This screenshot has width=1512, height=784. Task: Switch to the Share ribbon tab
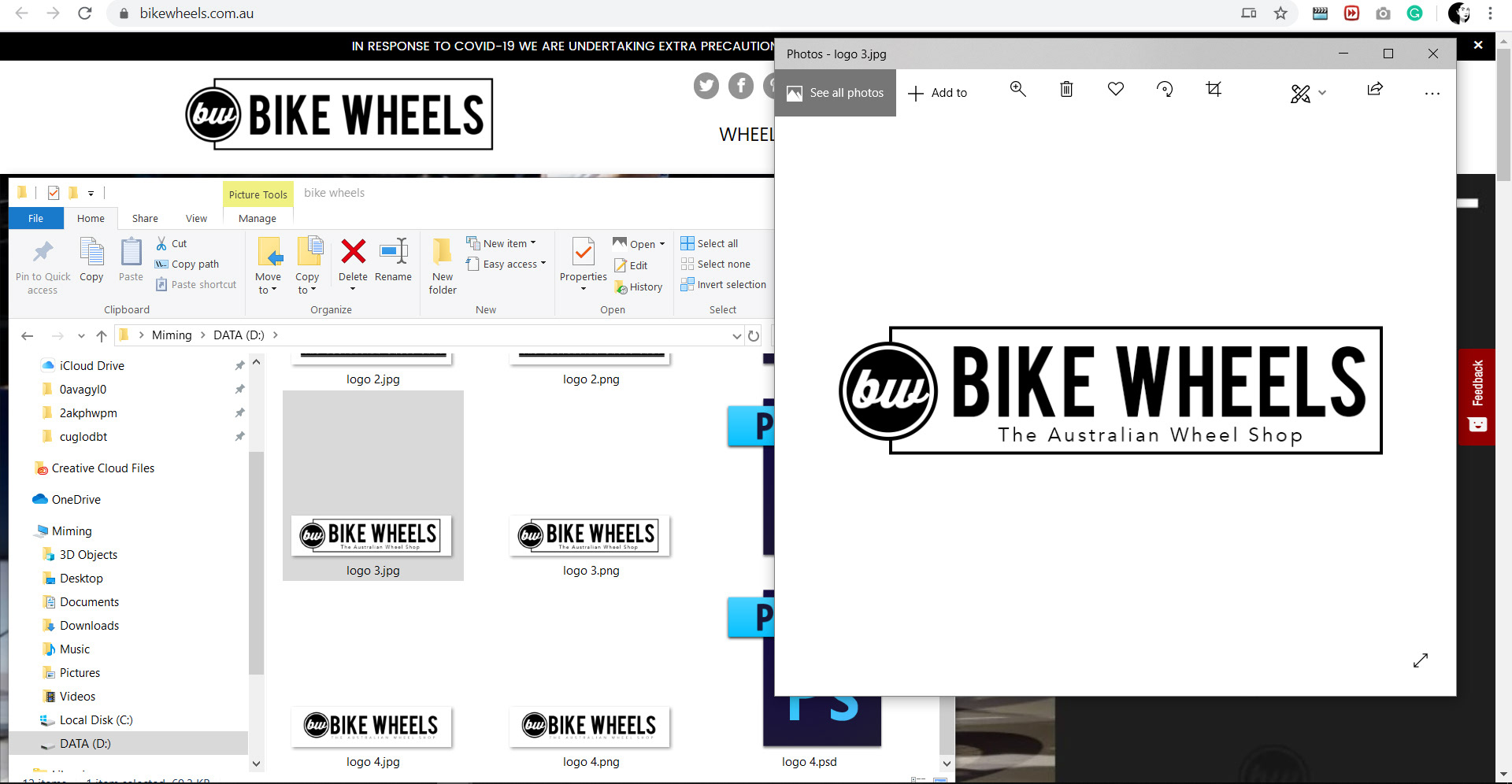click(x=145, y=218)
